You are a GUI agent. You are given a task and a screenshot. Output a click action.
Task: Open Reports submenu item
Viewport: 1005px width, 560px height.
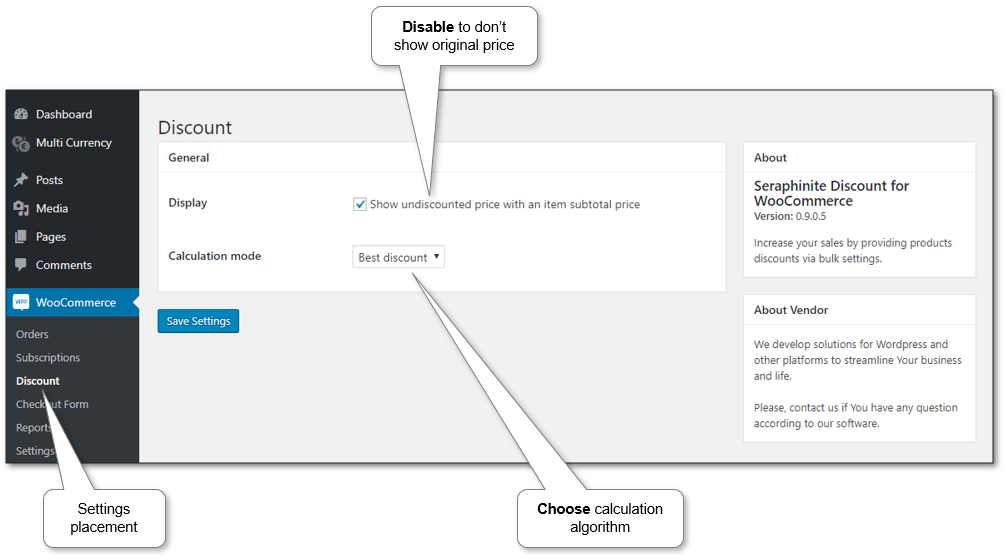pyautogui.click(x=34, y=427)
